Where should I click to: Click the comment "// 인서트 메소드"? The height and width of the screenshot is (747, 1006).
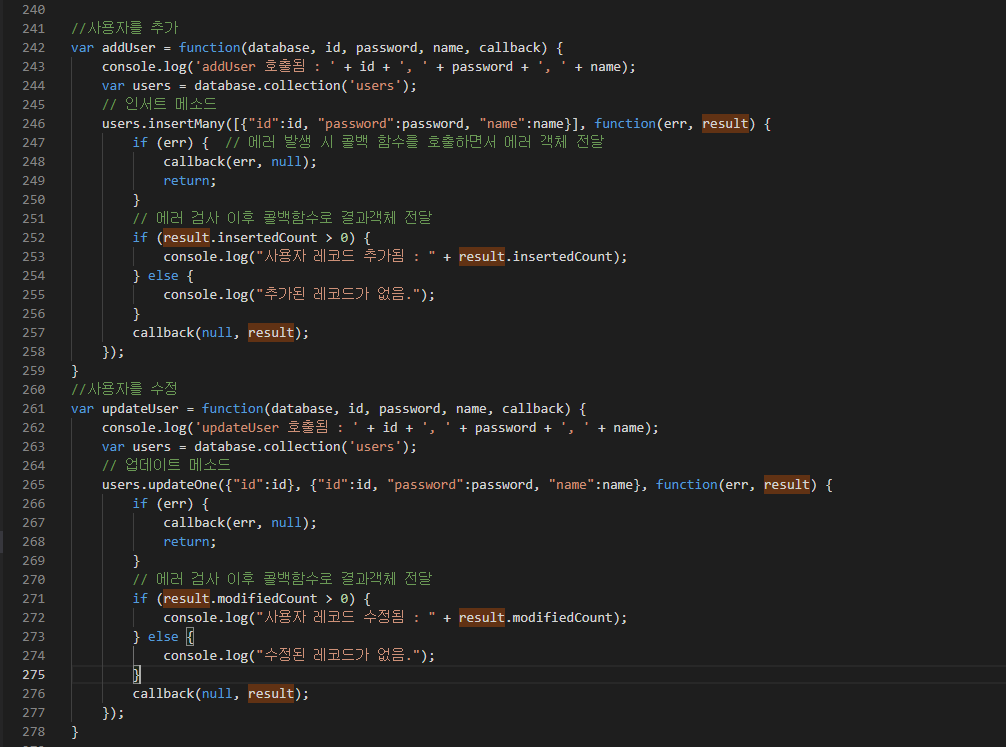pos(159,104)
